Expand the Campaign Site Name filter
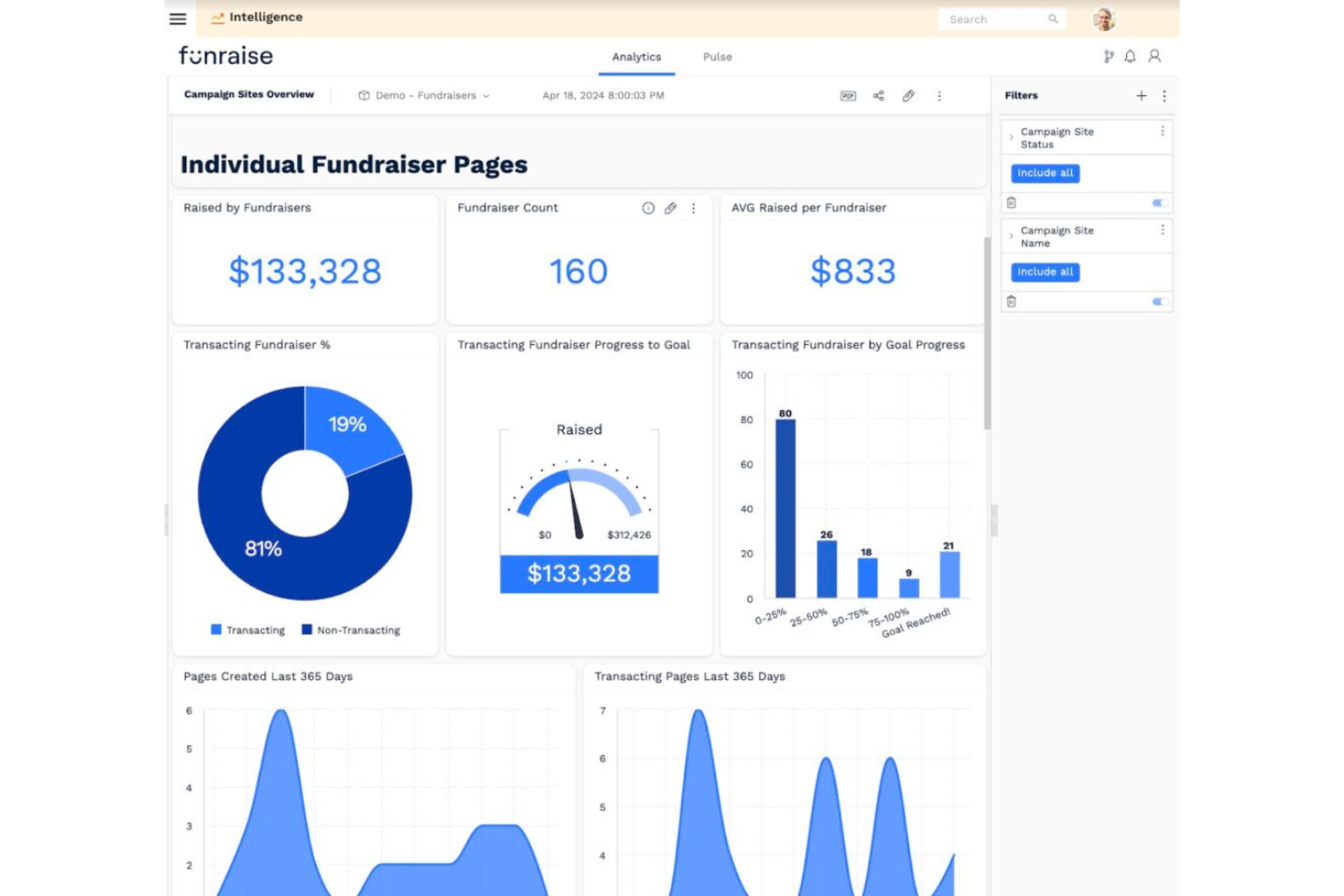Image resolution: width=1344 pixels, height=896 pixels. click(1011, 236)
